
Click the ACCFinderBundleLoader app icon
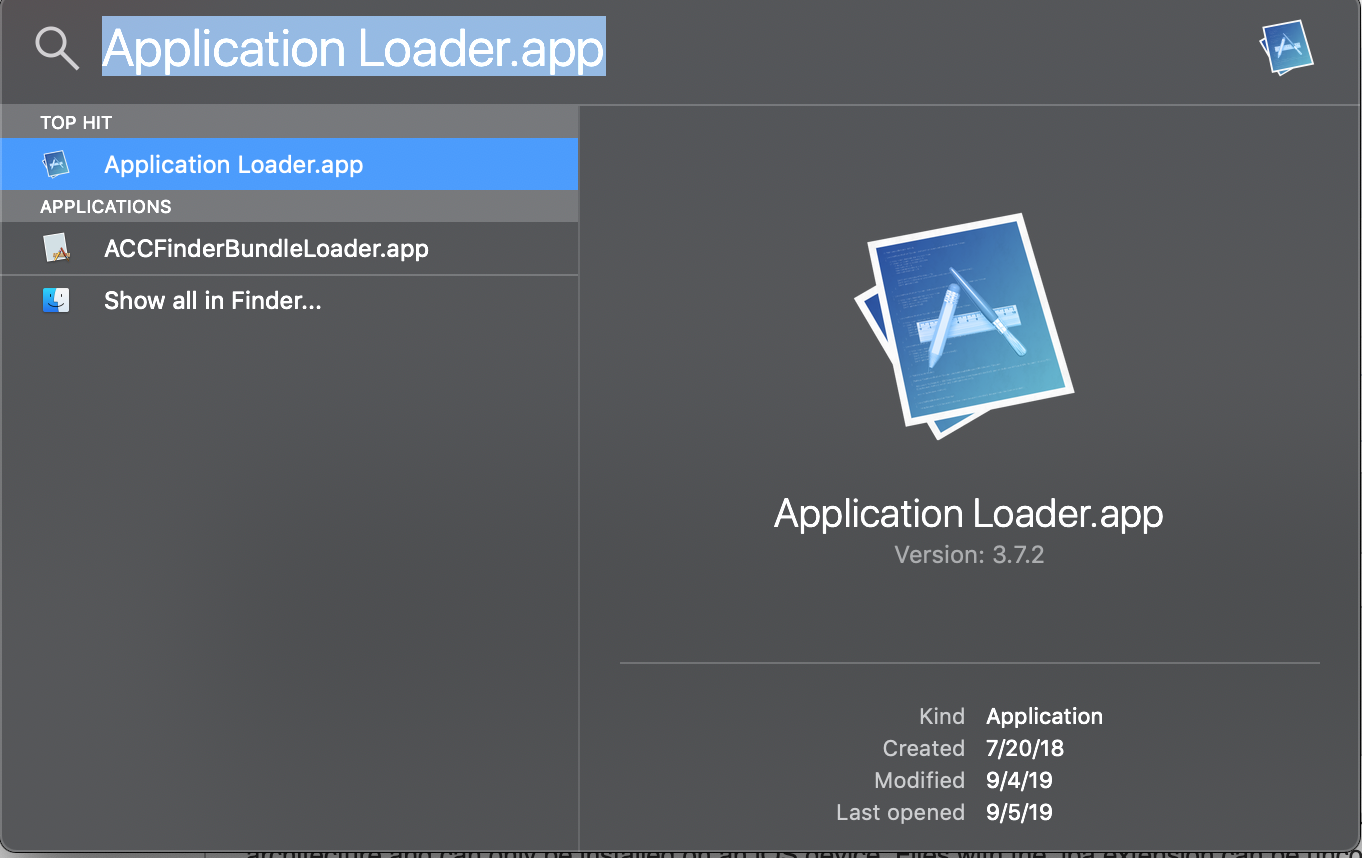click(x=56, y=248)
